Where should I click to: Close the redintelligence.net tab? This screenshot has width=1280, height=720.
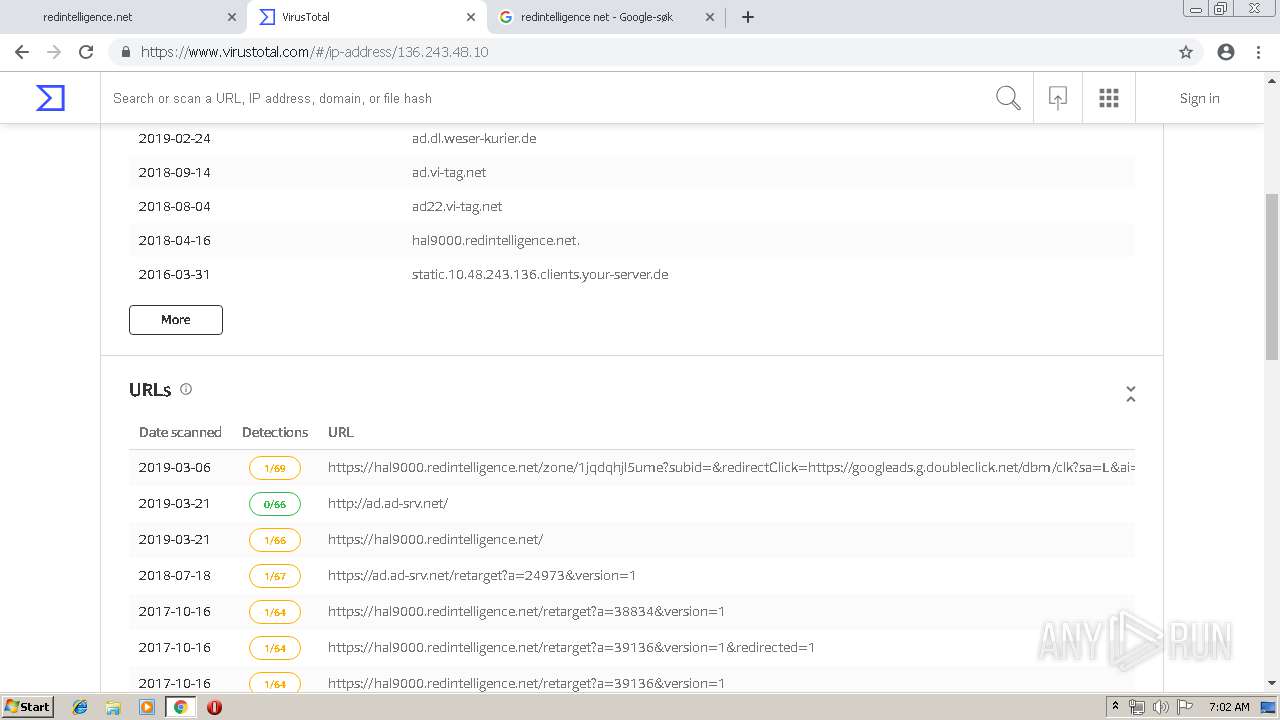(x=232, y=17)
